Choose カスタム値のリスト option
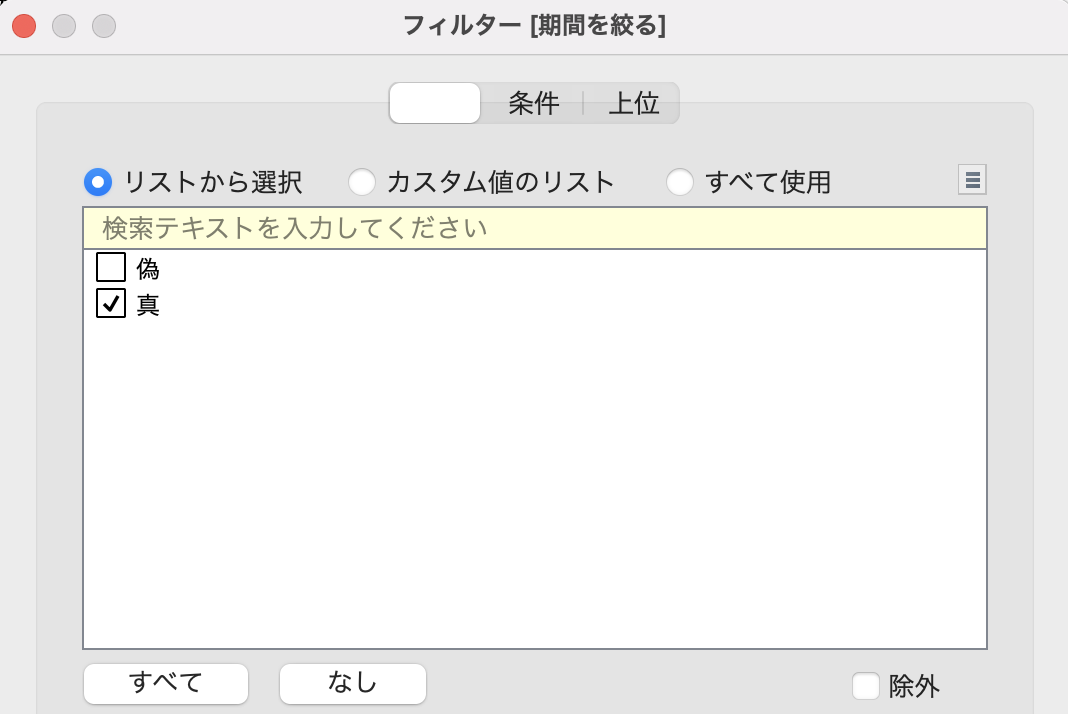1068x714 pixels. pyautogui.click(x=362, y=182)
